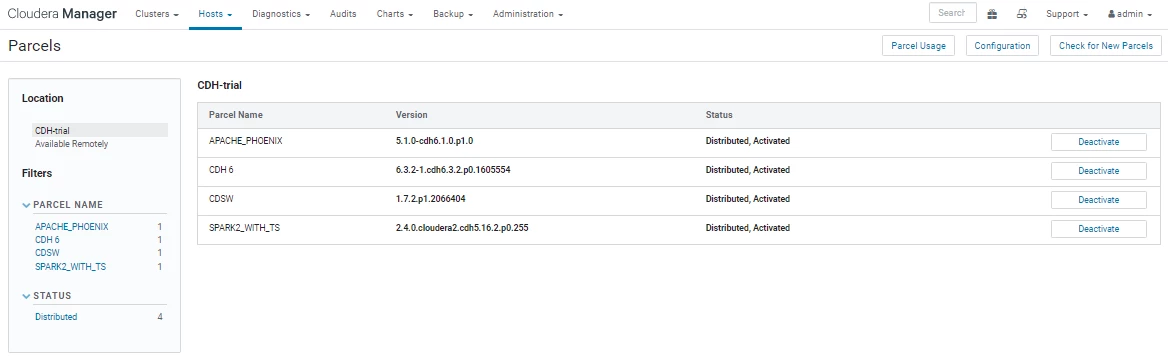Click the Cloudera Manager logo
The height and width of the screenshot is (363, 1168).
[x=62, y=14]
